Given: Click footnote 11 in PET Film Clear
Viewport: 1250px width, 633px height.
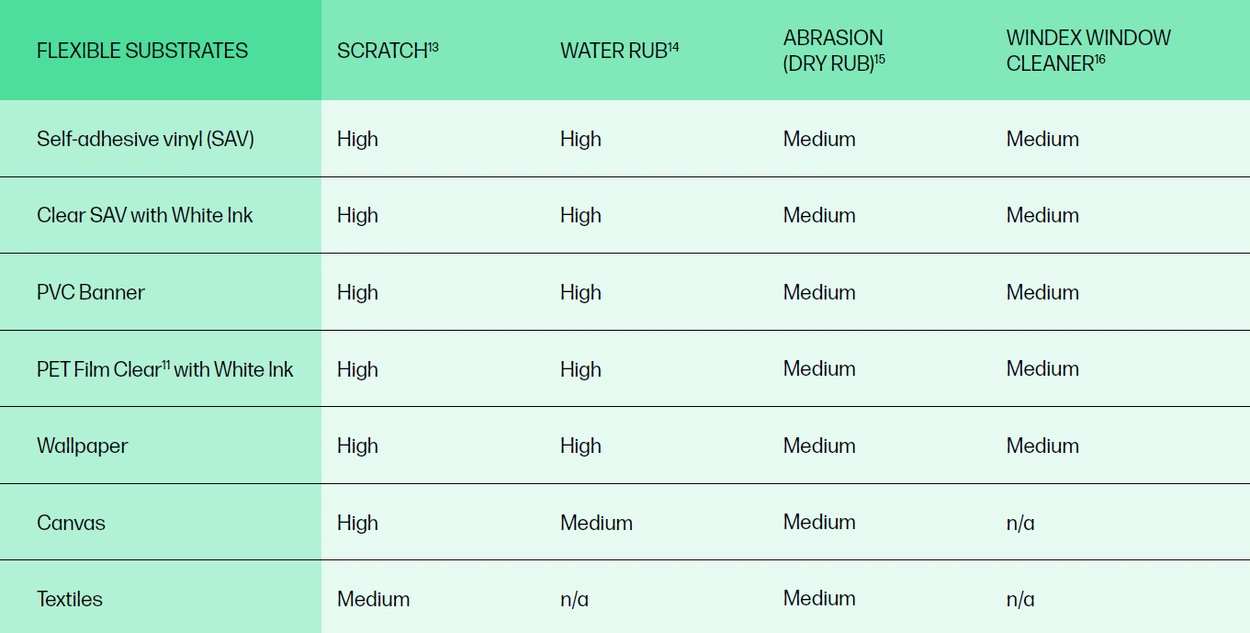Looking at the screenshot, I should pos(166,364).
